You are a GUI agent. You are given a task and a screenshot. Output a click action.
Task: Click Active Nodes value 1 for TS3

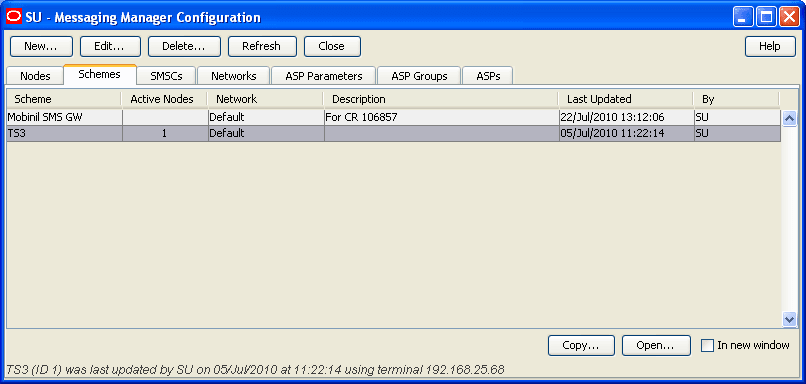pyautogui.click(x=164, y=134)
